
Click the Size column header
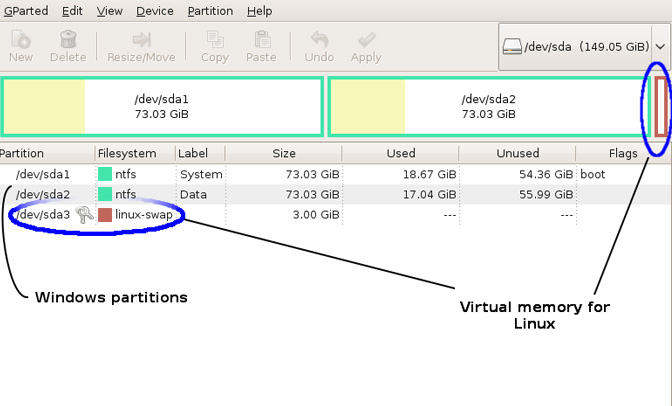[284, 153]
